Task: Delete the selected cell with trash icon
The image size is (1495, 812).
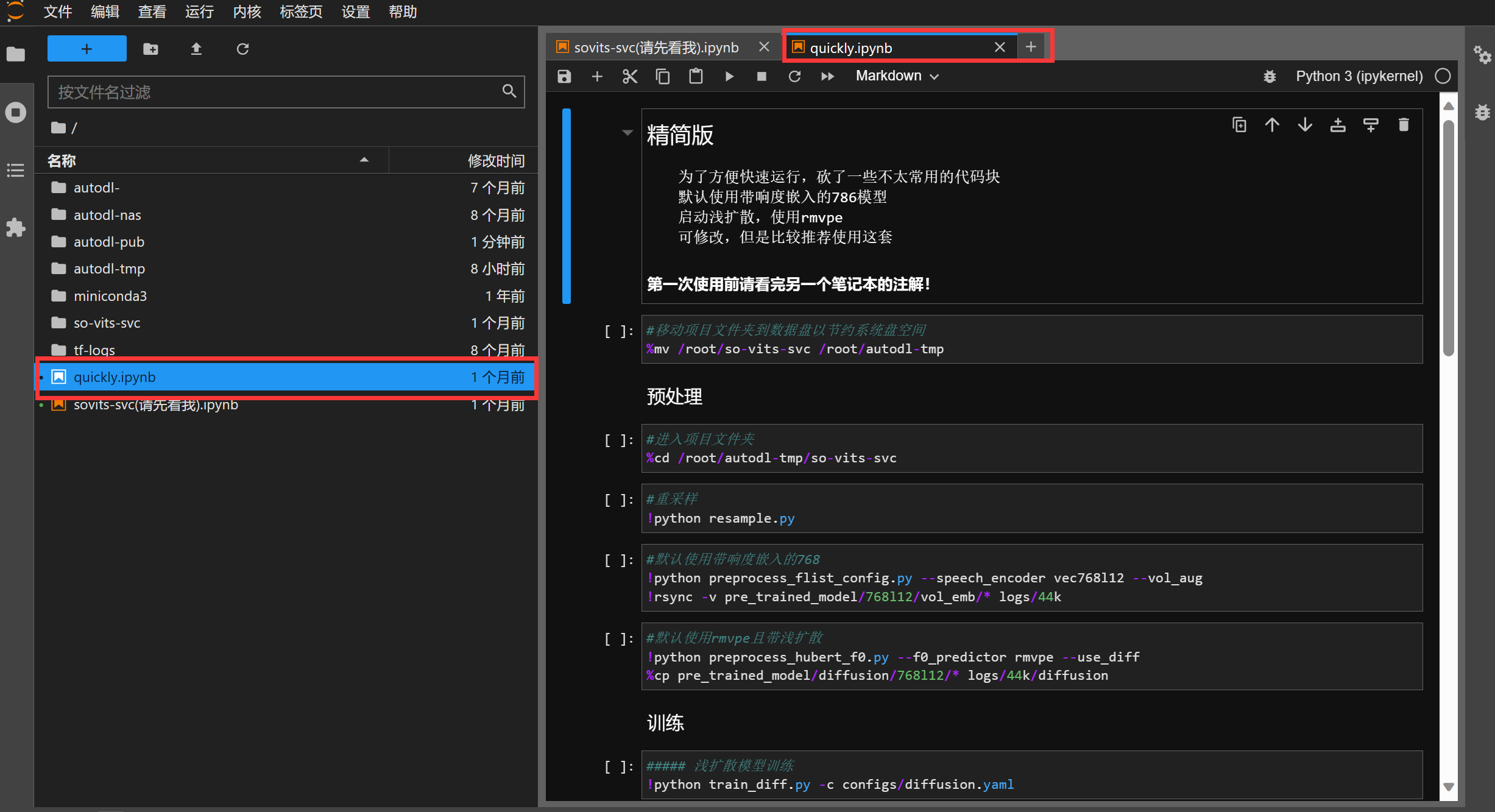Action: pyautogui.click(x=1404, y=125)
